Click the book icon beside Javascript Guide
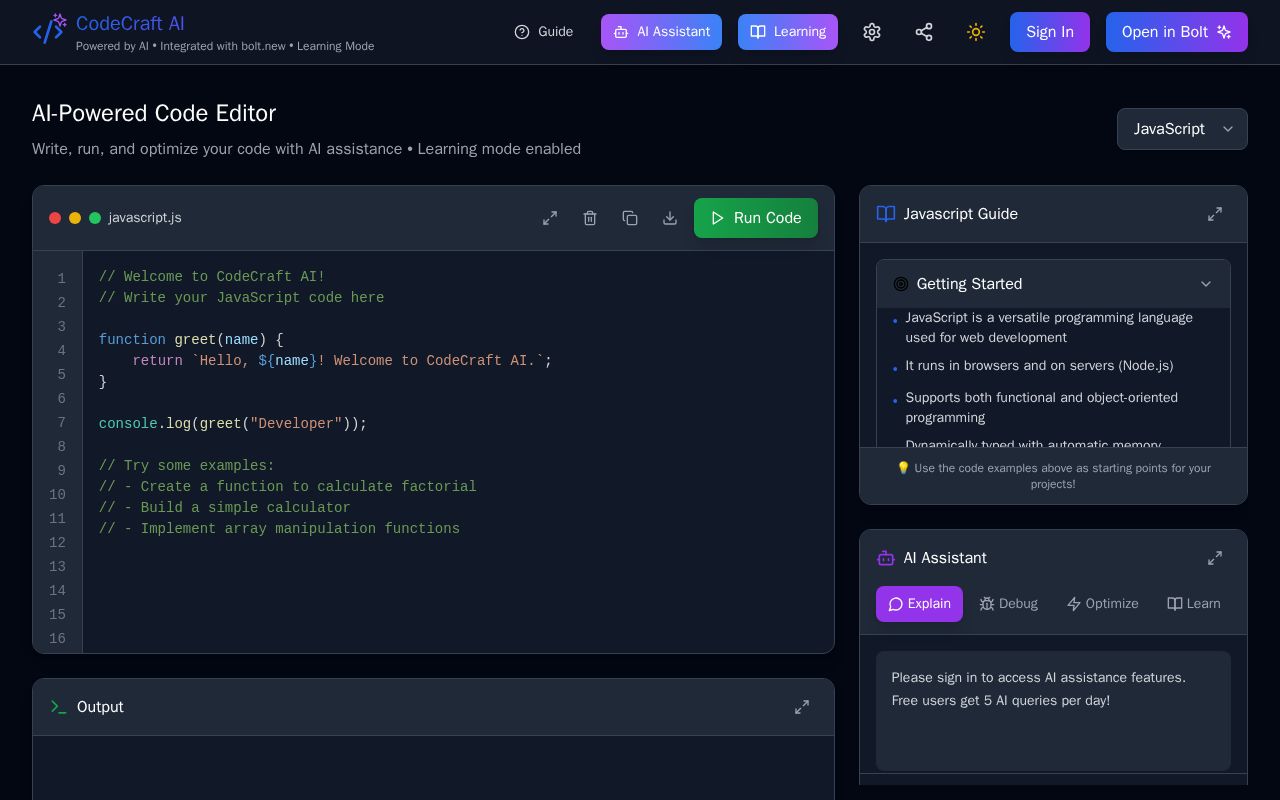 (x=886, y=214)
